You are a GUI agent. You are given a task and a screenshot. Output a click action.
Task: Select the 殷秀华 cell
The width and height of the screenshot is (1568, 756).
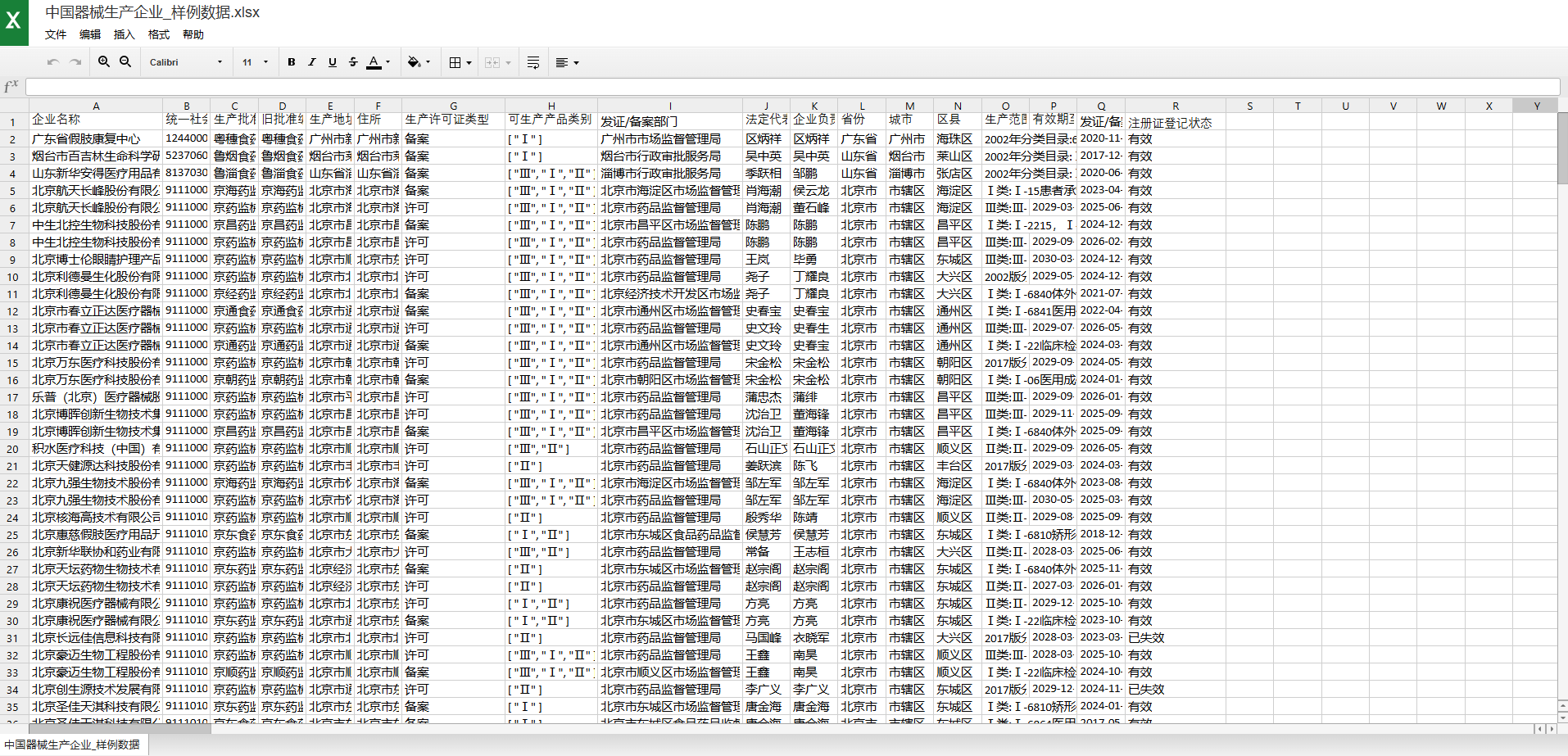coord(766,518)
